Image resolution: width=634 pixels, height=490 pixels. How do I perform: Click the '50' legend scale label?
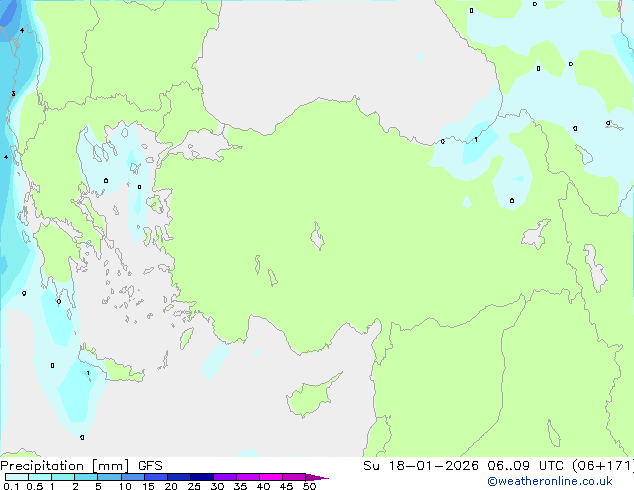(309, 486)
